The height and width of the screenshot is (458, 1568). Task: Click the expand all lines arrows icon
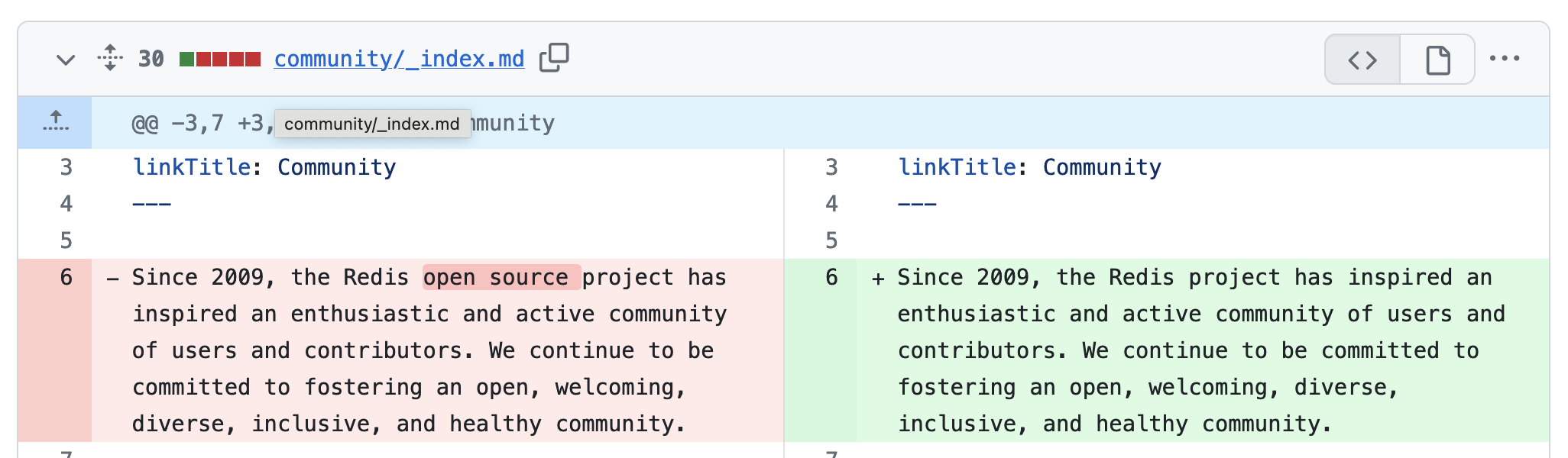click(x=110, y=58)
